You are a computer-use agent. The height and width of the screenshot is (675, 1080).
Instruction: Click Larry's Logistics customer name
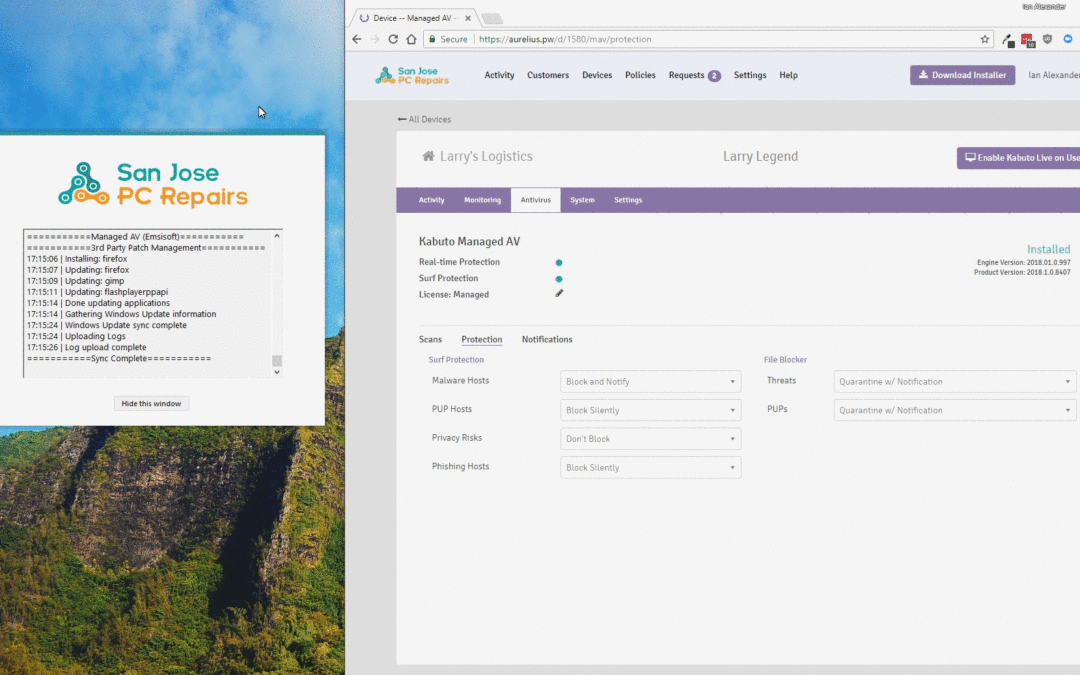point(486,156)
